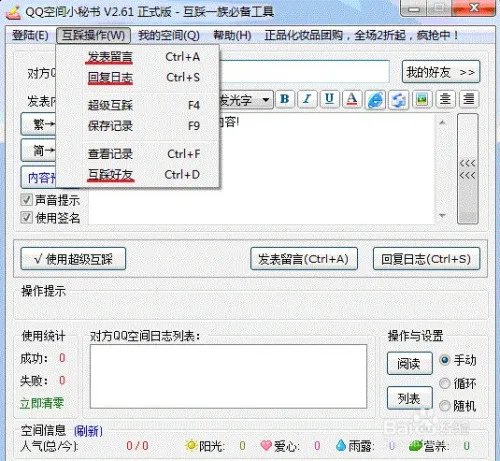This screenshot has width=500, height=461.
Task: Choose 回复日志 from the menu
Action: 138,78
